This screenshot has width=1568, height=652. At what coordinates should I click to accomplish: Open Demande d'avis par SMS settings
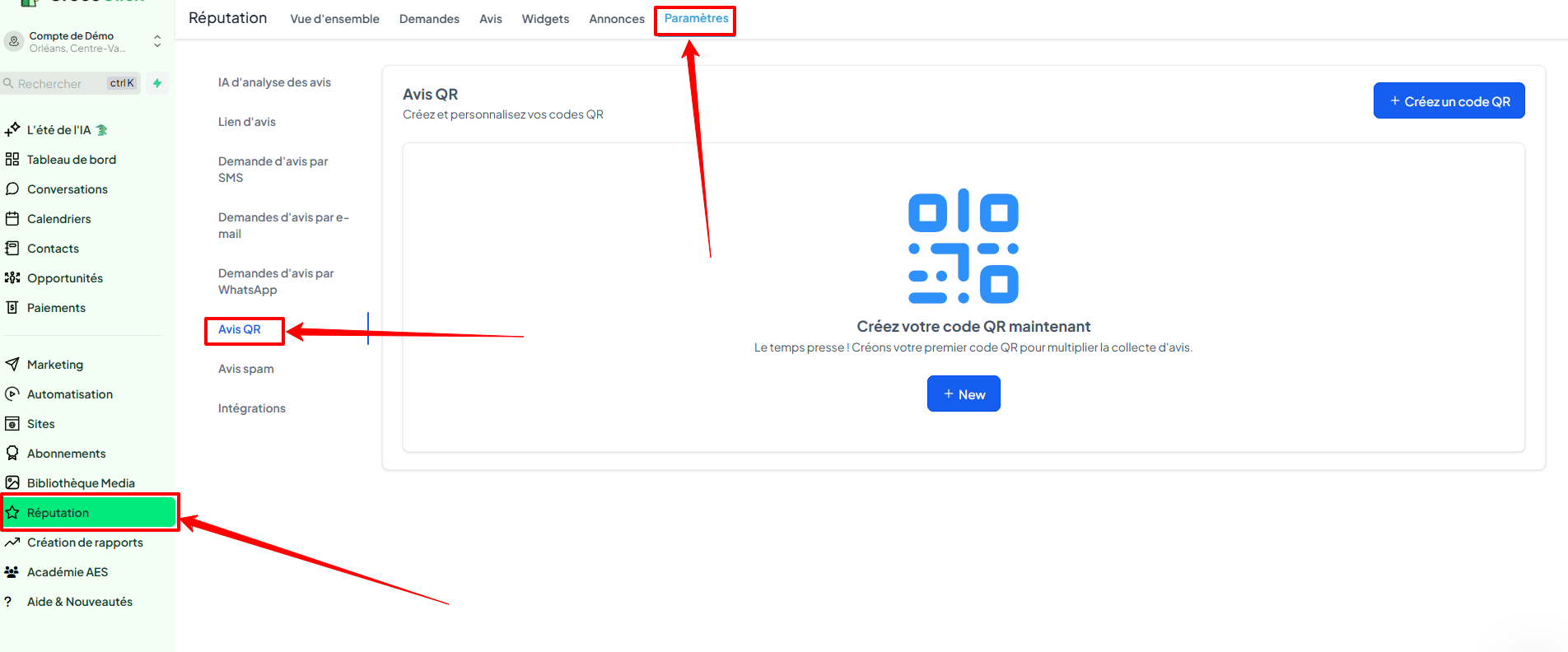tap(273, 170)
